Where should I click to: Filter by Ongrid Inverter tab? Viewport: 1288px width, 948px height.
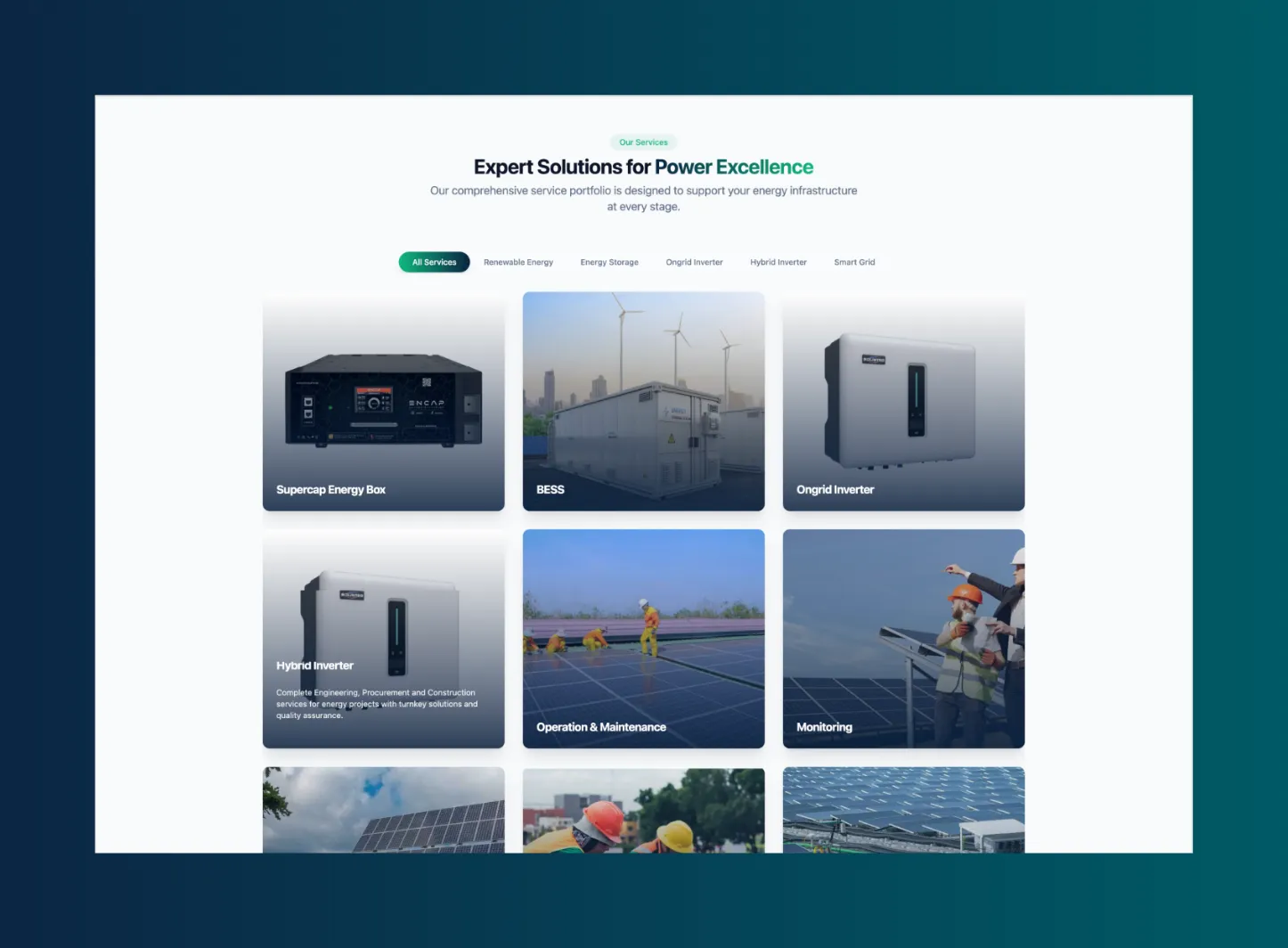tap(694, 262)
